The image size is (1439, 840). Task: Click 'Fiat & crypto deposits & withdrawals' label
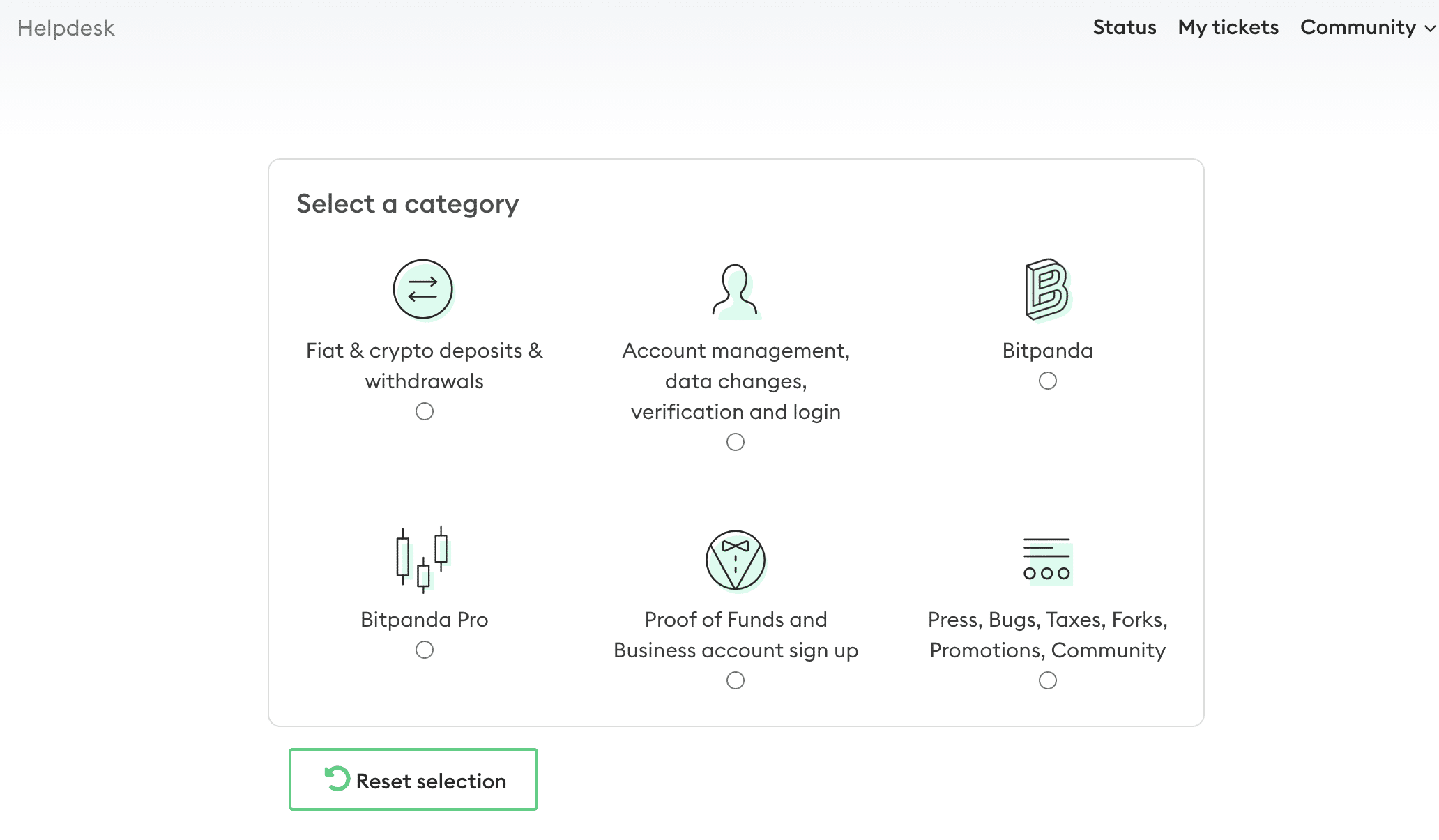click(424, 365)
